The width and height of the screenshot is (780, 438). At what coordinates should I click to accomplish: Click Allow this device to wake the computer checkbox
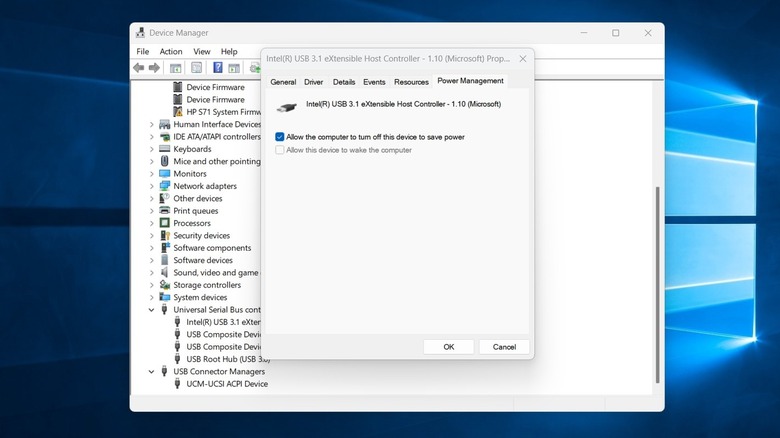coord(280,150)
